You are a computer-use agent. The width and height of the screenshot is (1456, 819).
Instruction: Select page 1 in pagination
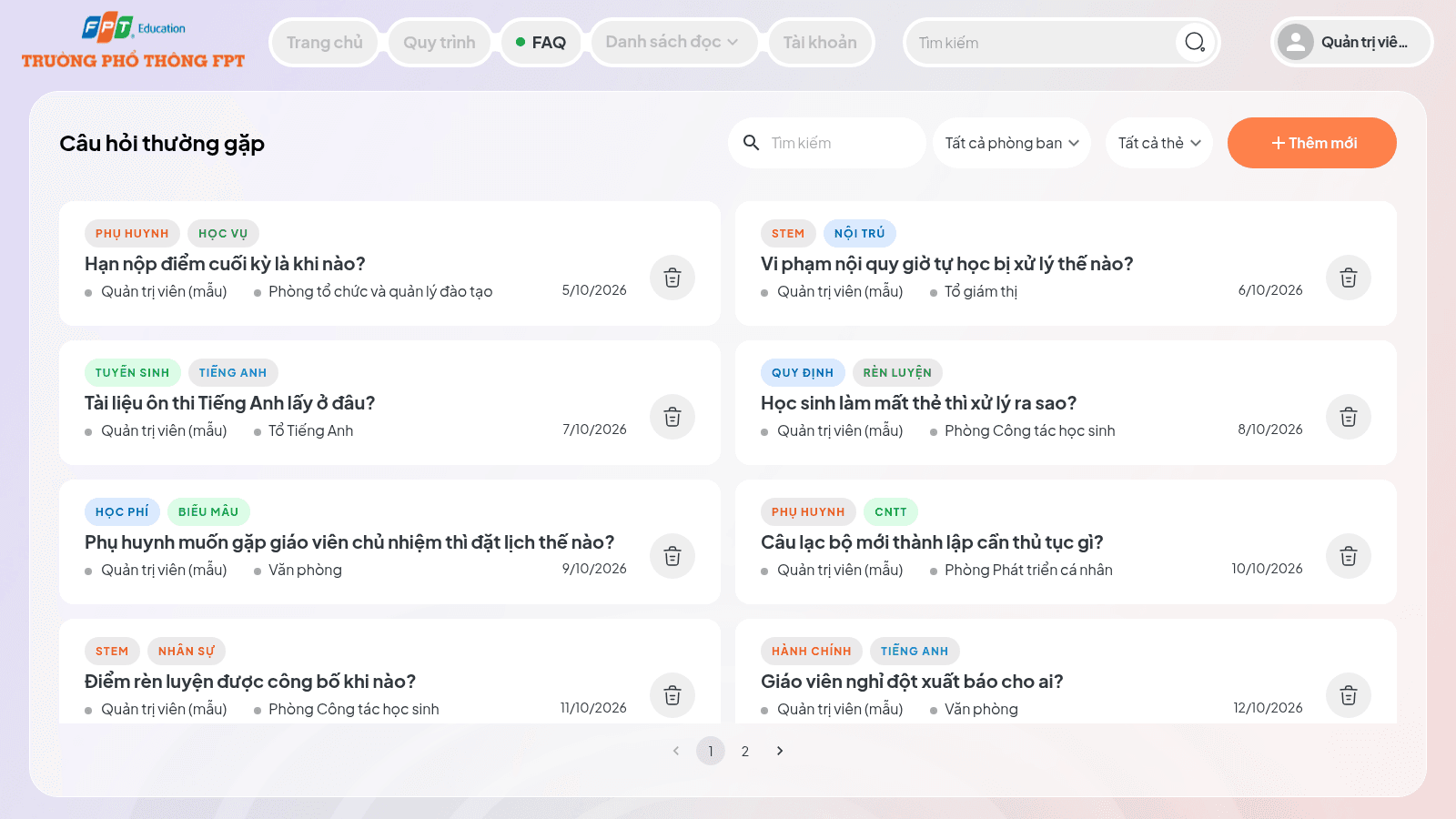711,751
